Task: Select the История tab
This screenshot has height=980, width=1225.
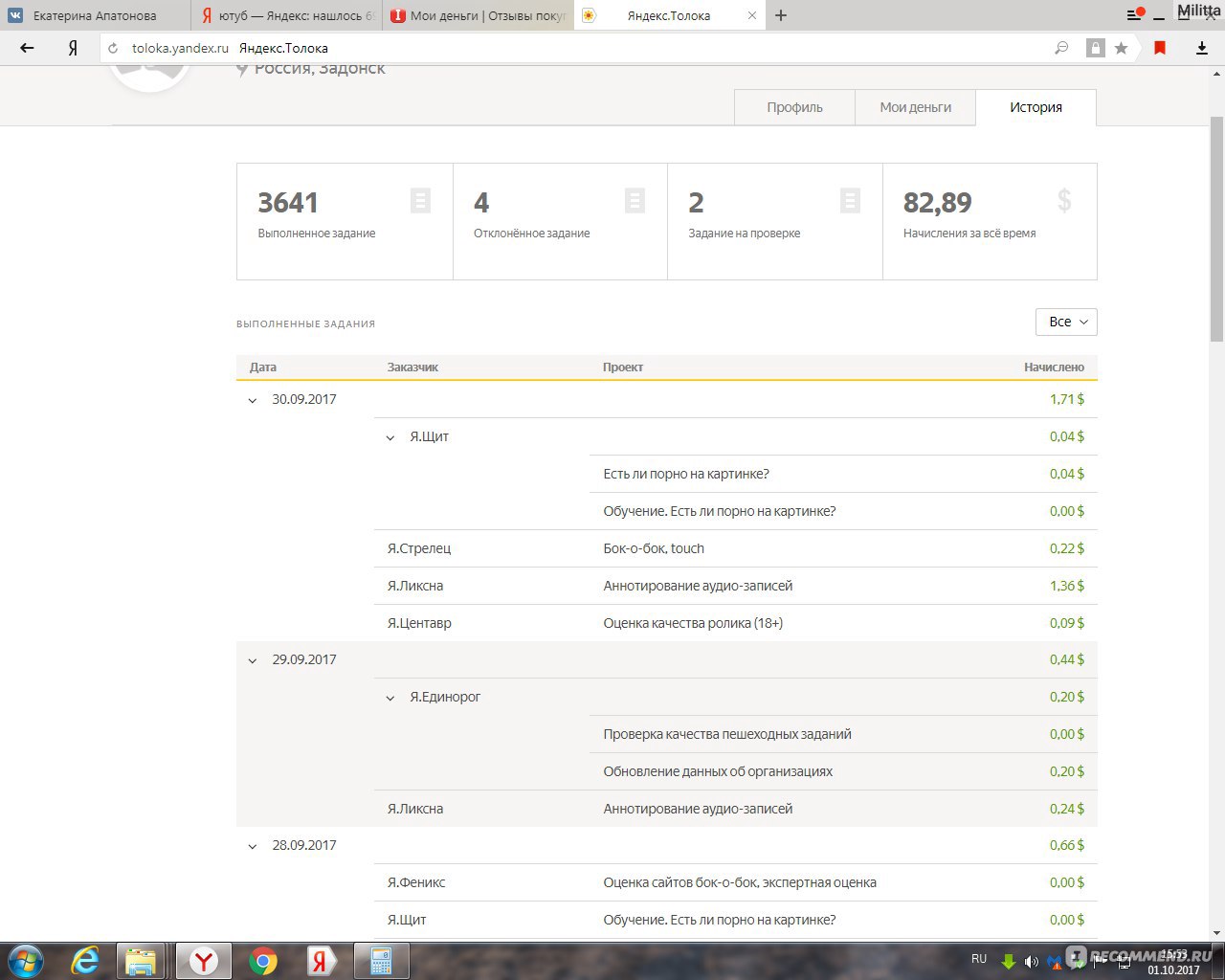Action: [1036, 107]
